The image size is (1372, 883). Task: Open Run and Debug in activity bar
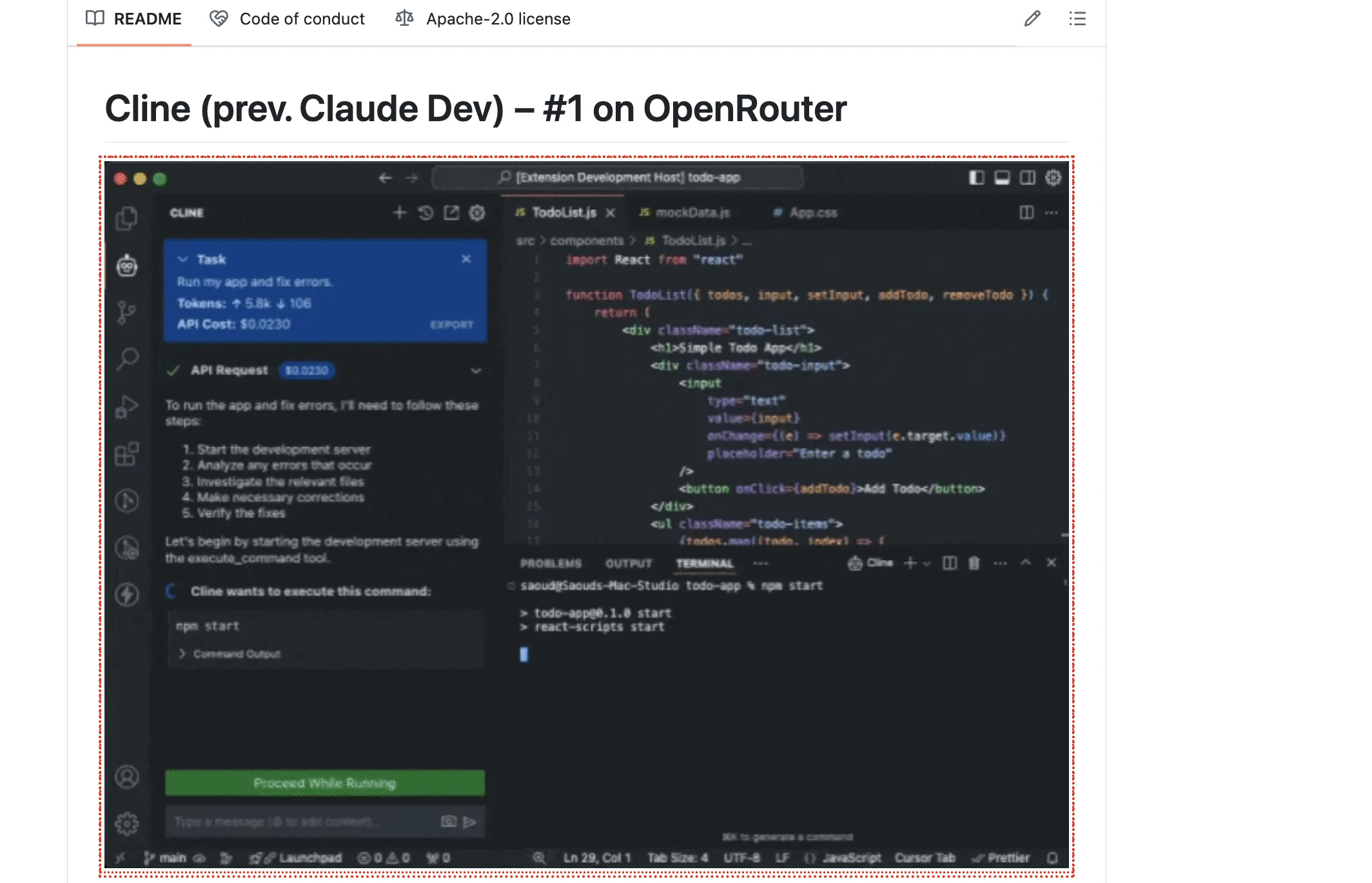127,407
